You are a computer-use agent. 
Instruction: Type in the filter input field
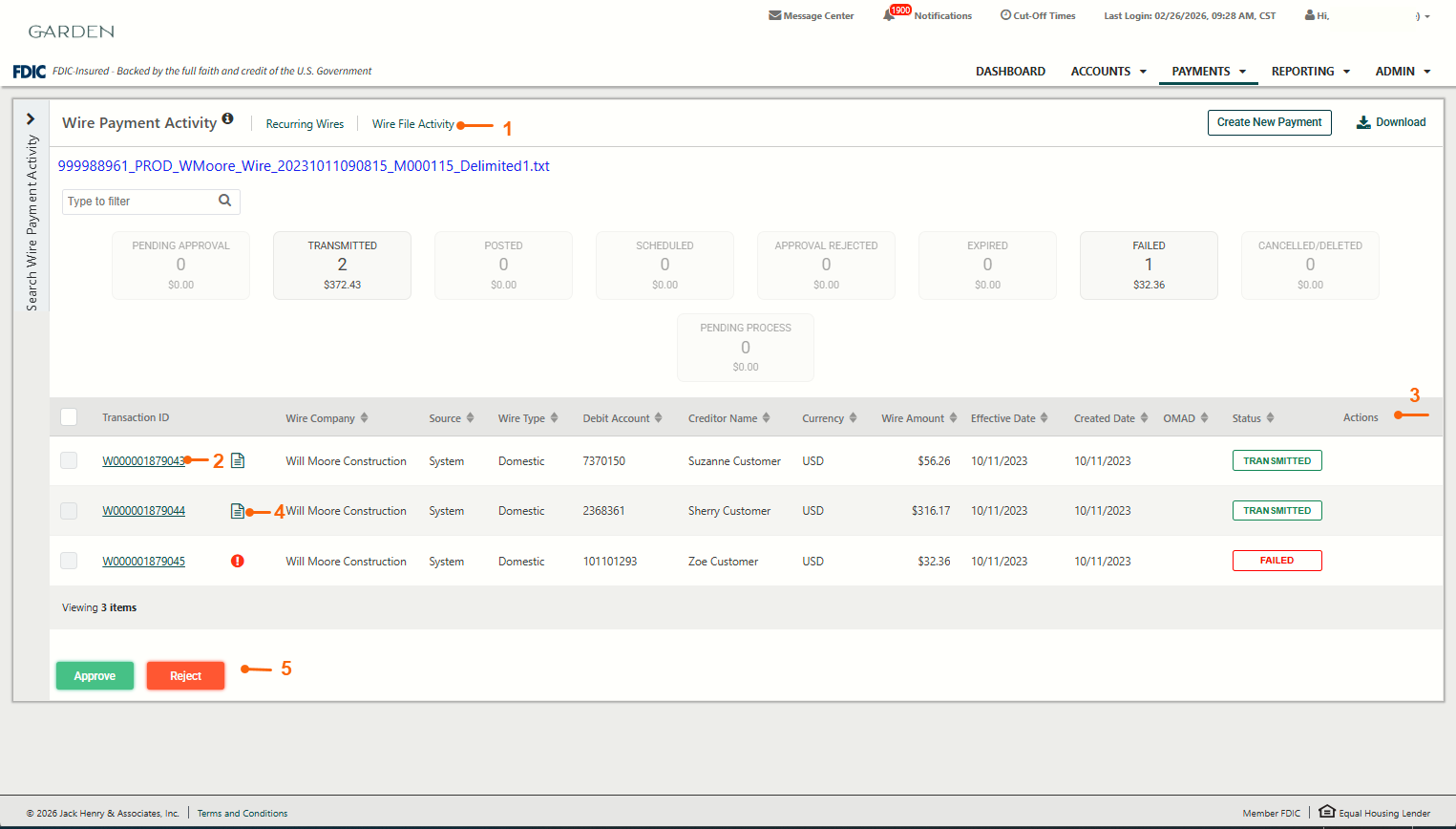tap(138, 202)
